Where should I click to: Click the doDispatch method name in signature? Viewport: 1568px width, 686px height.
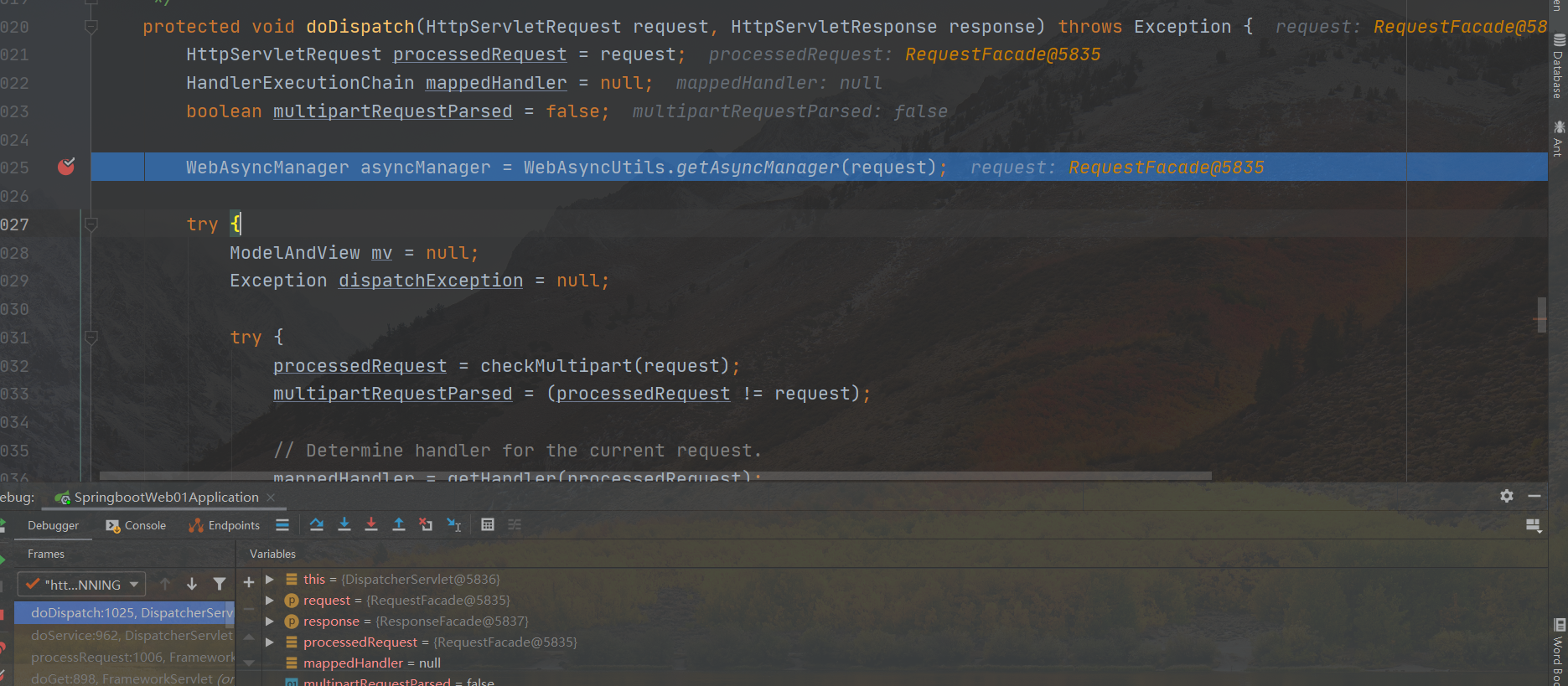pos(360,27)
